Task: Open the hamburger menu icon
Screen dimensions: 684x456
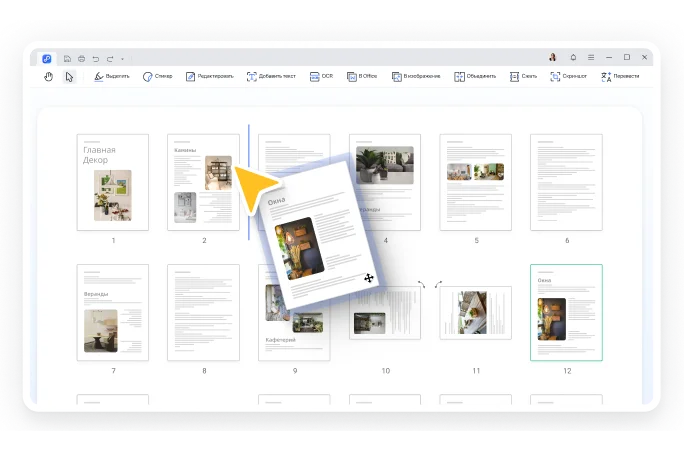Action: [591, 57]
